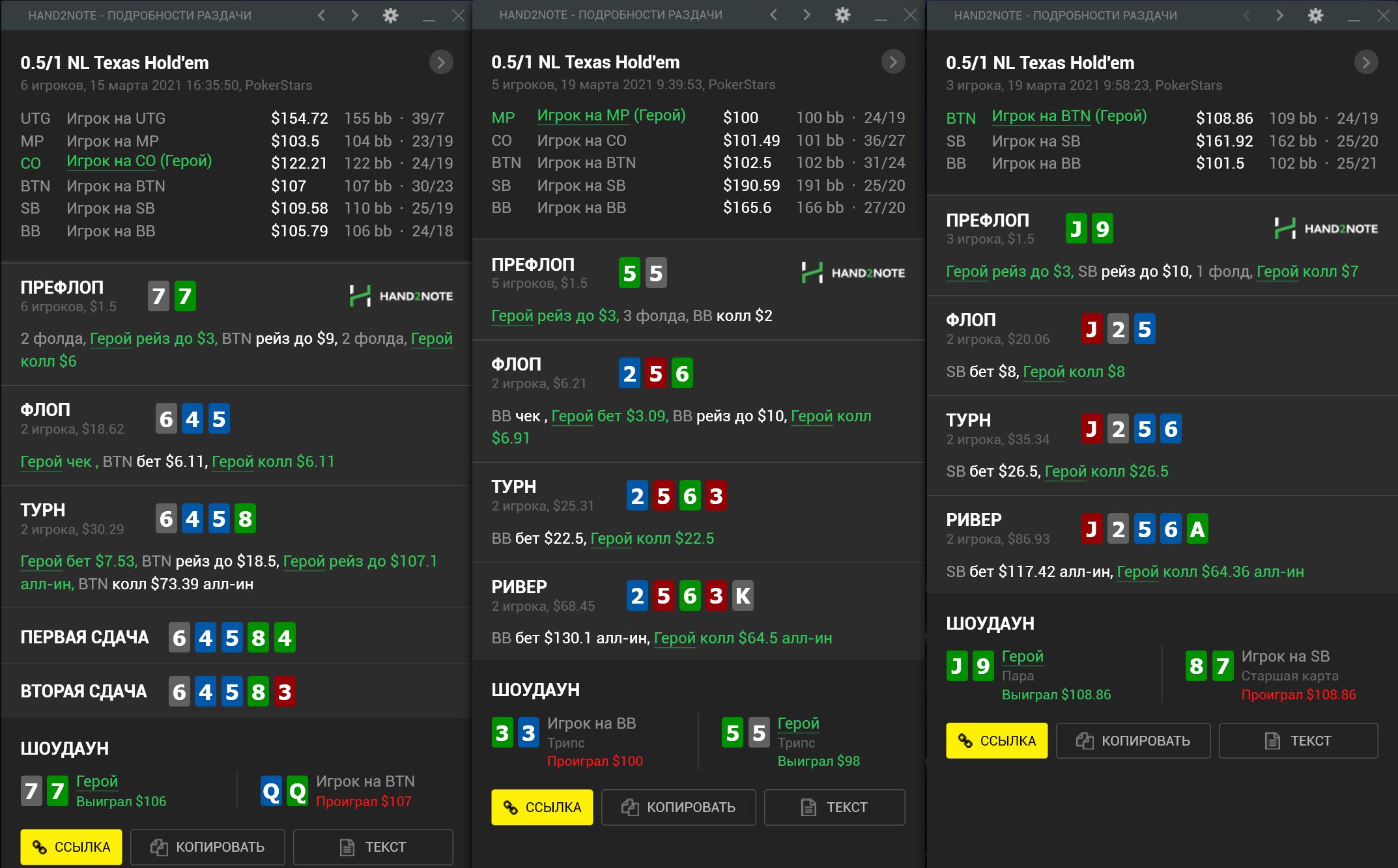1398x868 pixels.
Task: Click green J hole card in right preflop
Action: (x=1076, y=229)
